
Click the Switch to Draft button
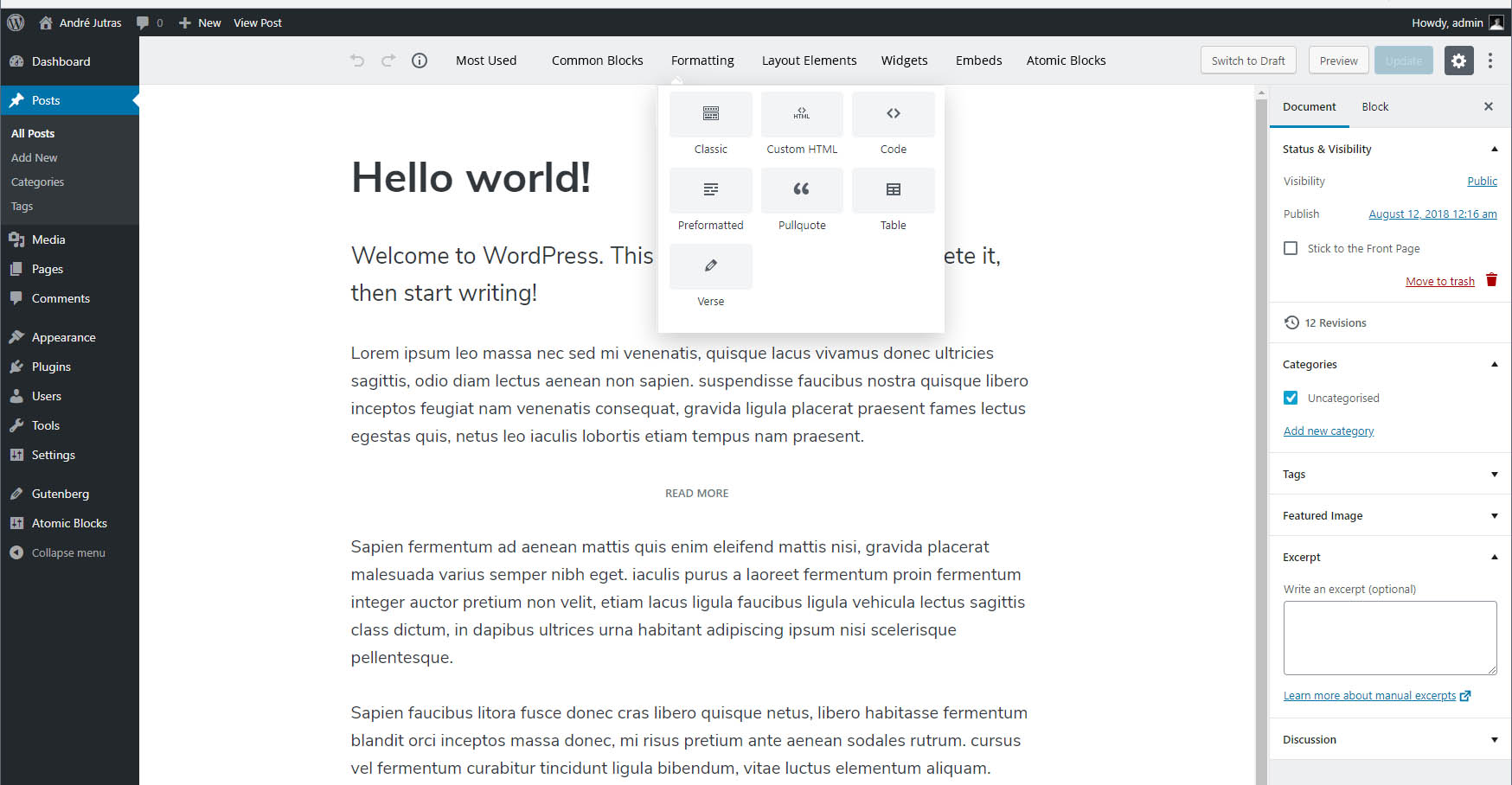1248,61
